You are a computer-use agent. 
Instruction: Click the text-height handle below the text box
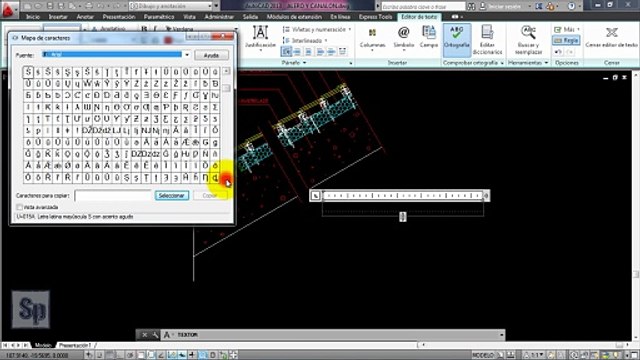click(403, 216)
